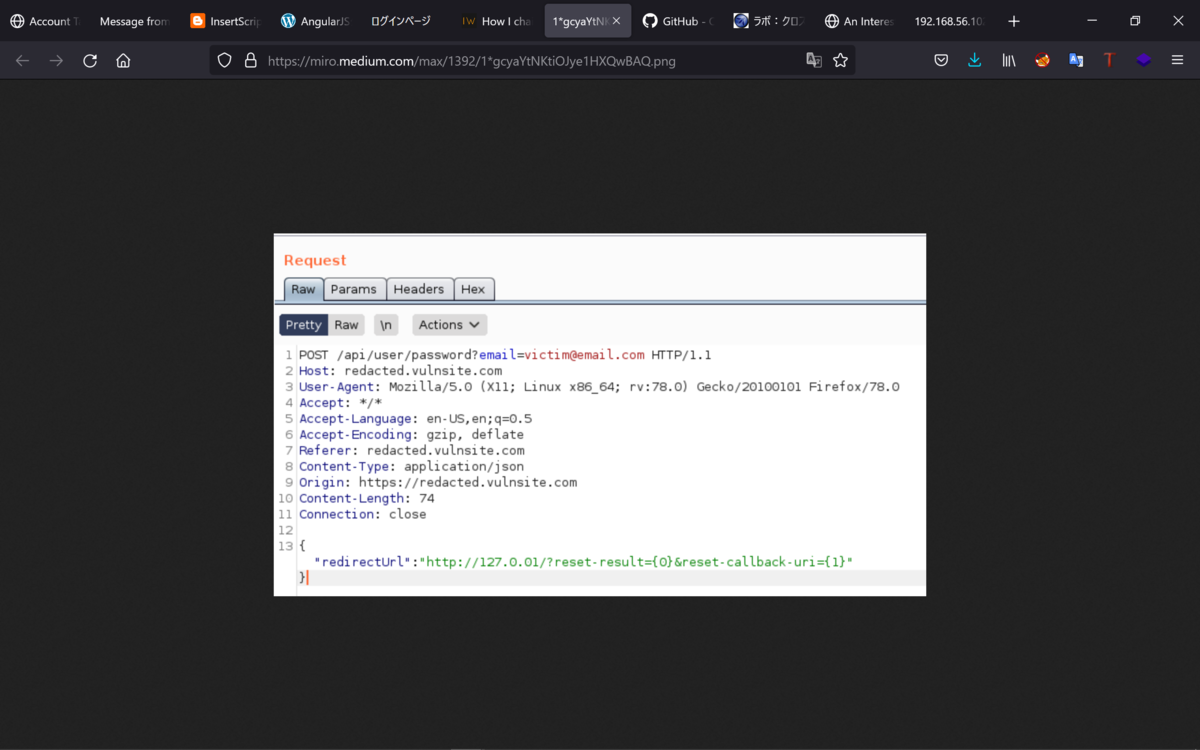Switch to the 192.168.56.10 tab
Screen dimensions: 1200x750
949,21
